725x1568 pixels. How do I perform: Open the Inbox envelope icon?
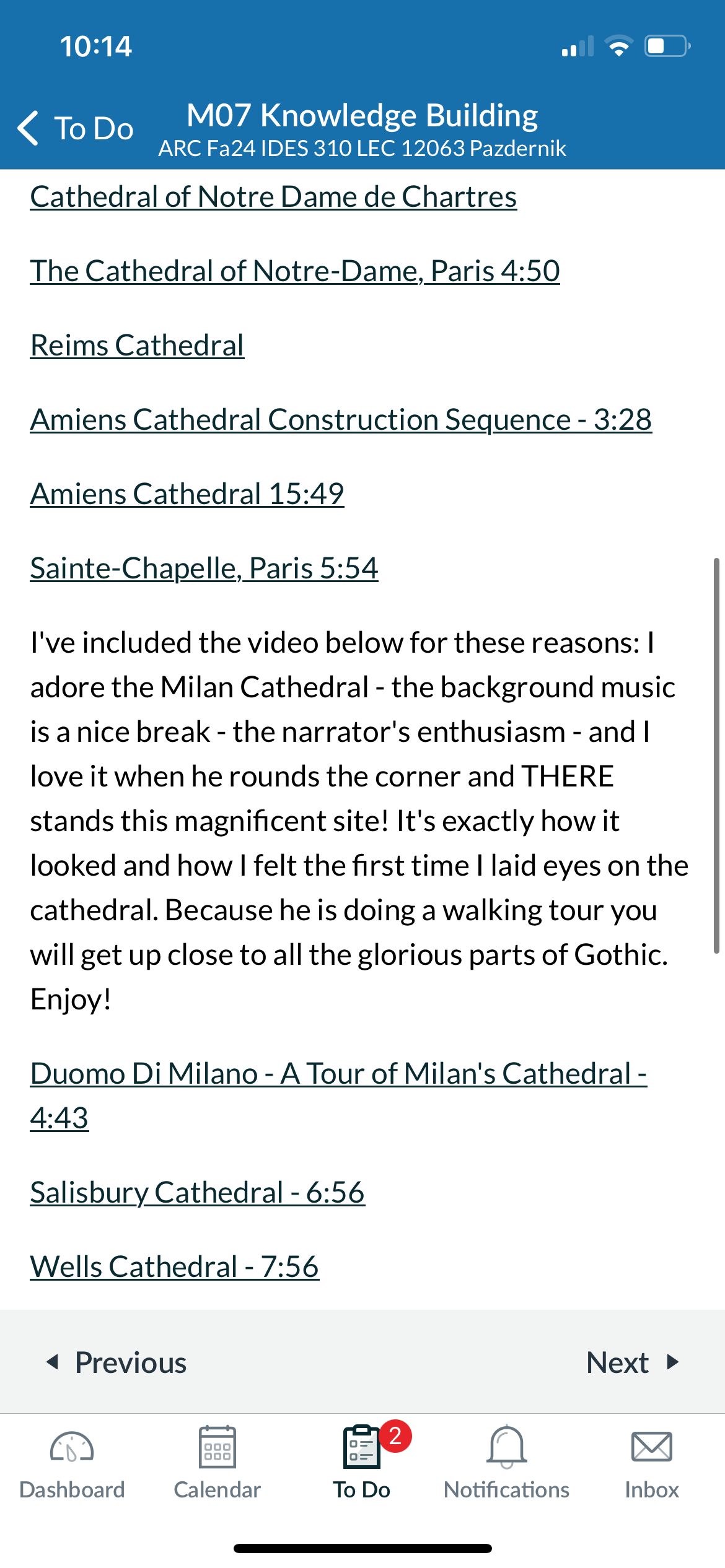[652, 1447]
